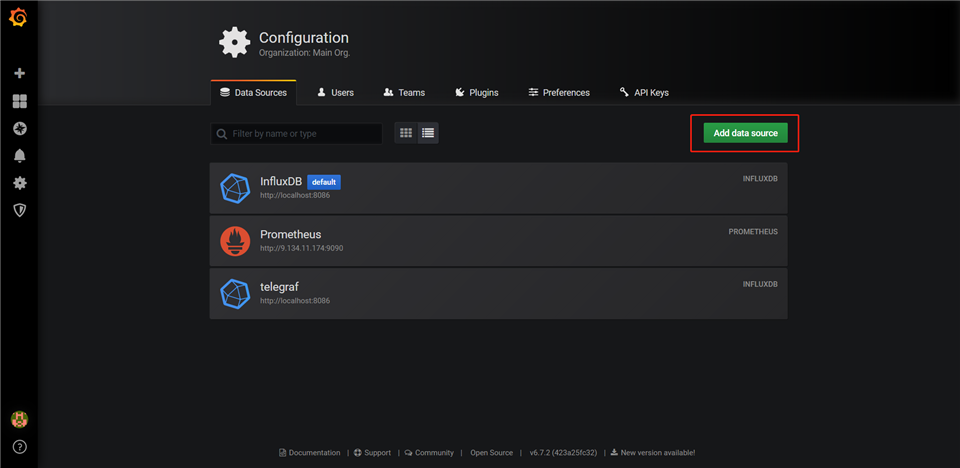Click the large Configuration gear header icon
Image resolution: width=960 pixels, height=468 pixels.
coord(234,43)
